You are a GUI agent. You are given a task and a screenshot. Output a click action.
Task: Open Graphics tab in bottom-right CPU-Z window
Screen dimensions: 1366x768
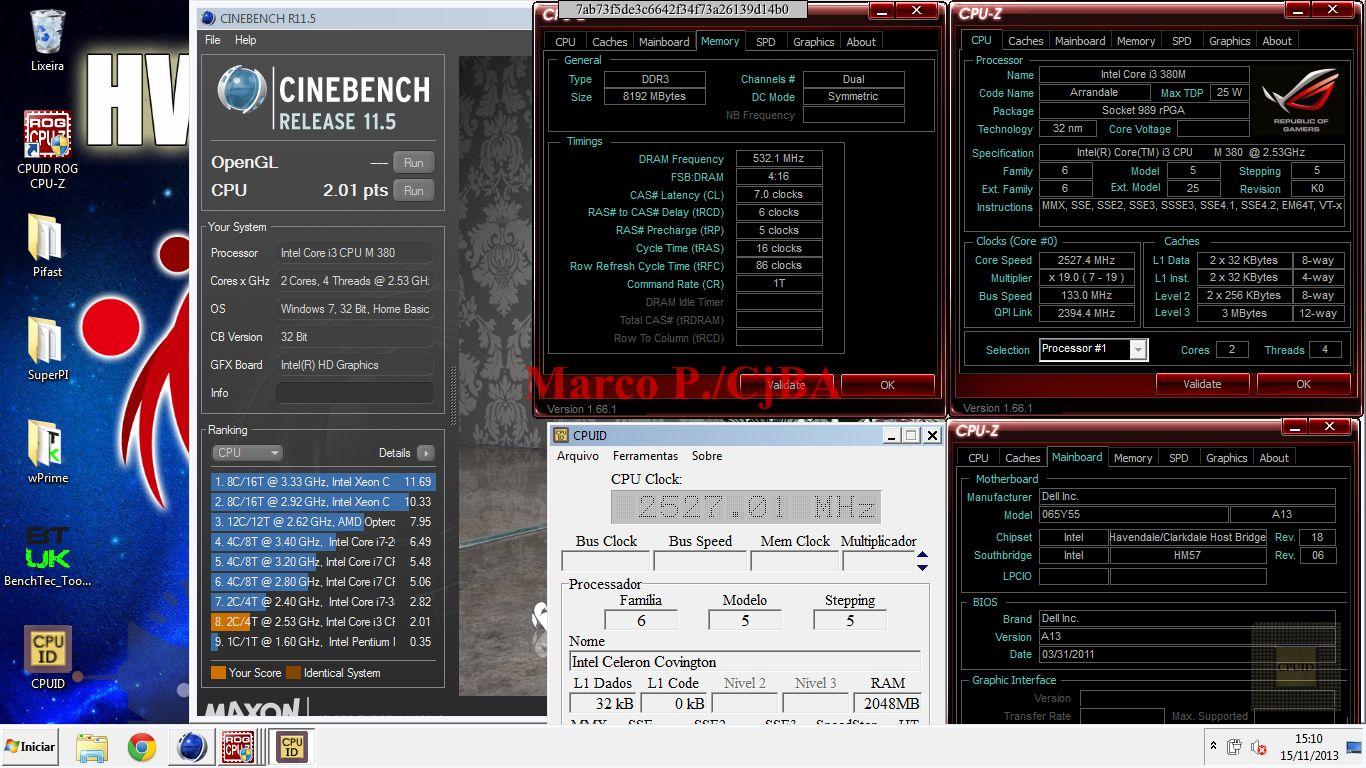tap(1227, 458)
